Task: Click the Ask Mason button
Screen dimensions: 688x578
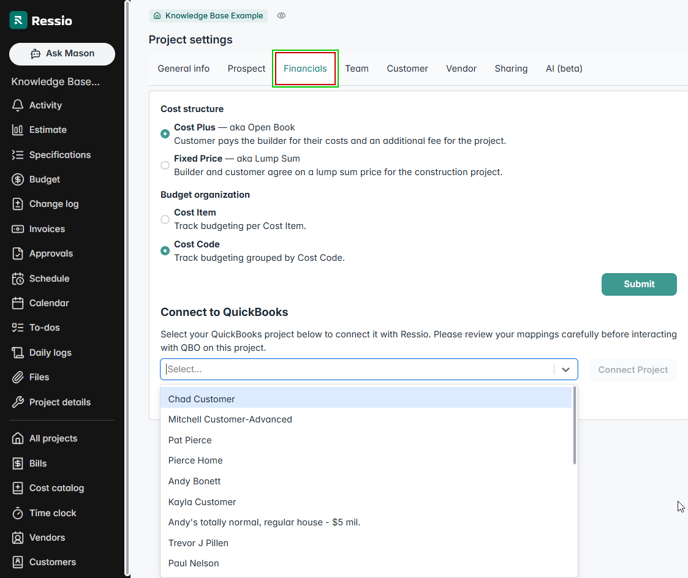Action: click(62, 54)
